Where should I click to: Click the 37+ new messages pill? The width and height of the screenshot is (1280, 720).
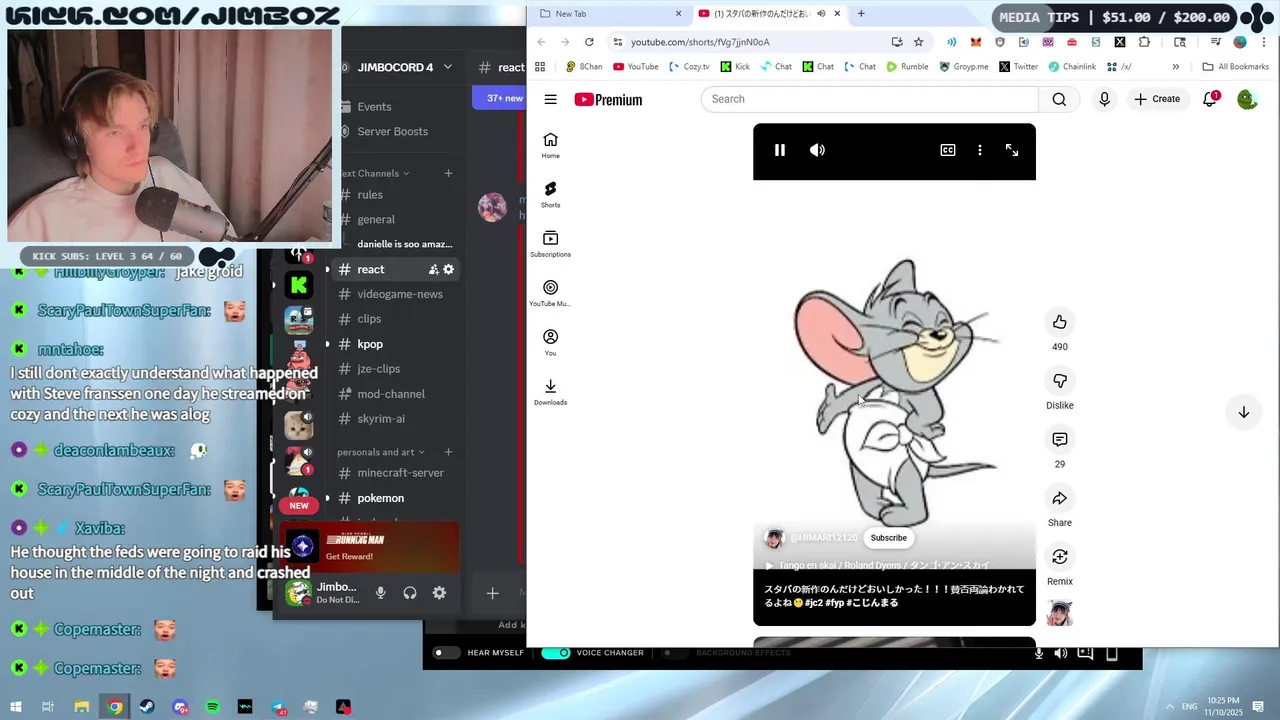[x=499, y=98]
